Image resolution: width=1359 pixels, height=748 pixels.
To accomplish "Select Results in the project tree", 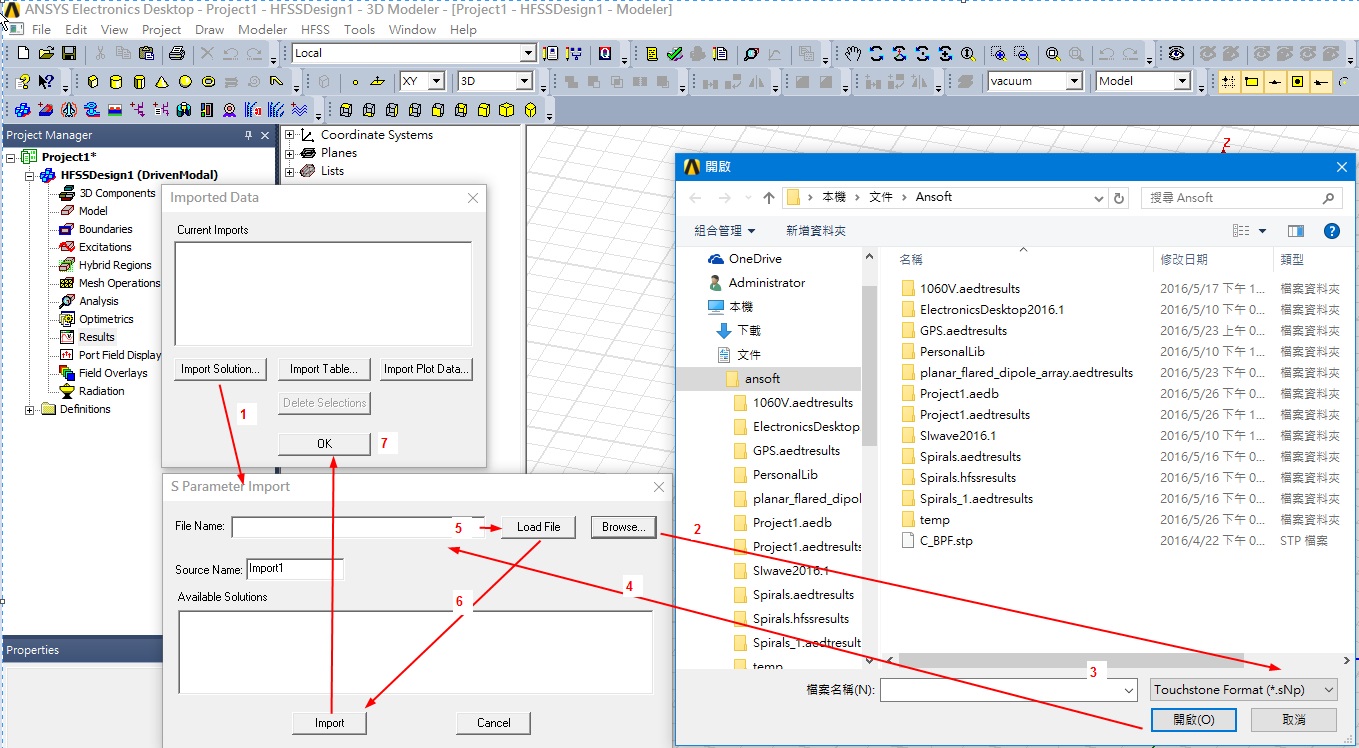I will pyautogui.click(x=97, y=337).
